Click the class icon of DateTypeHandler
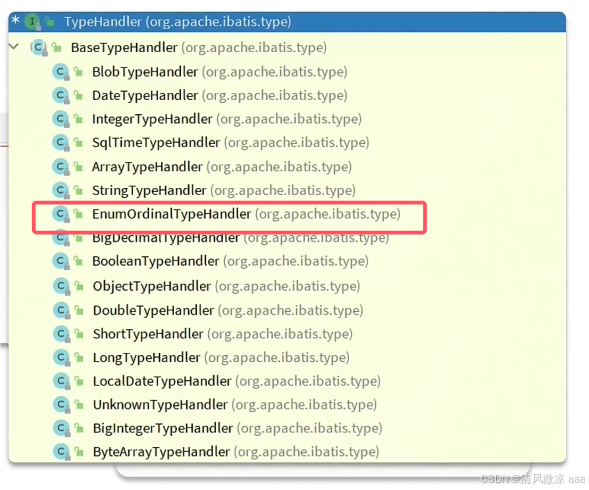 [60, 95]
